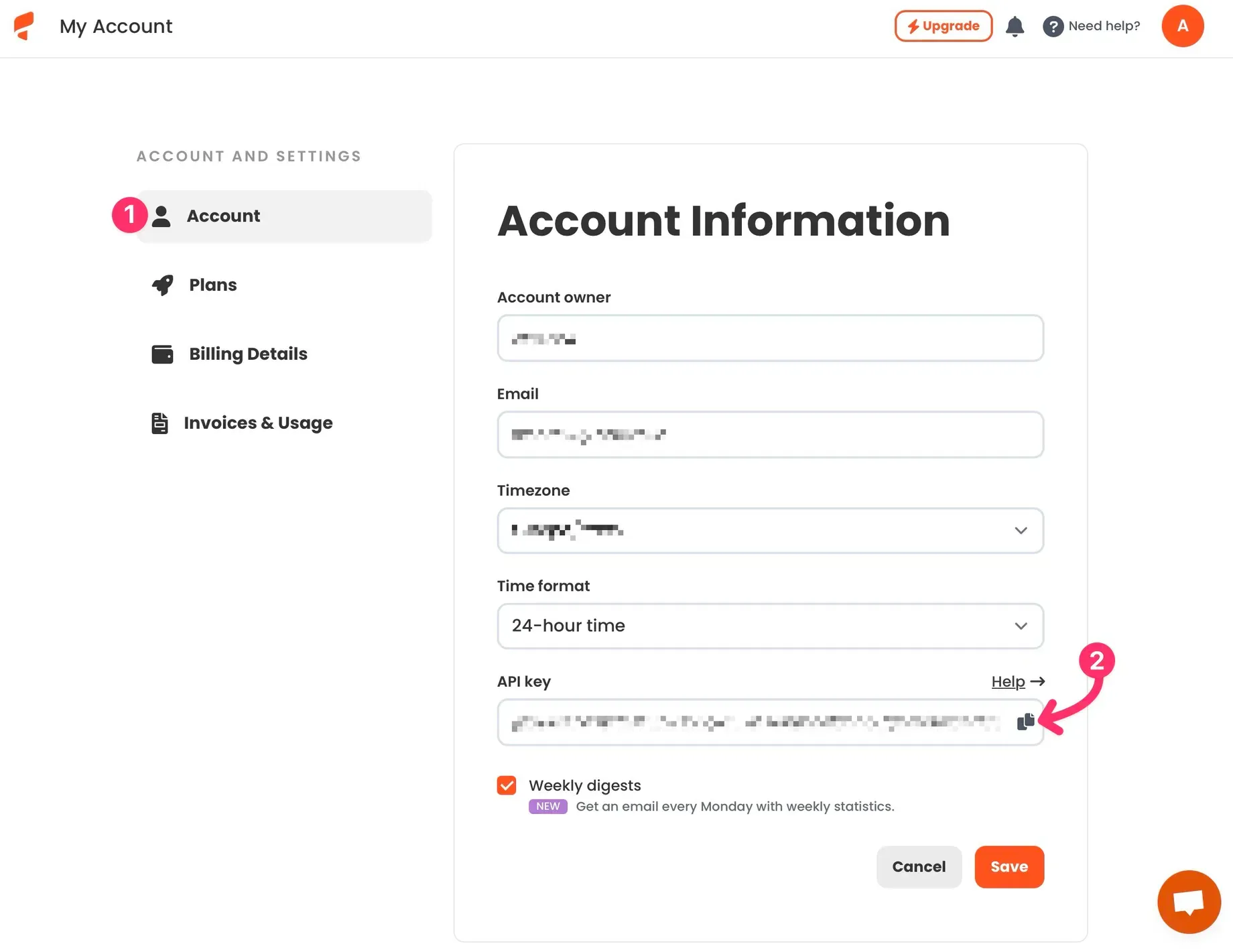The width and height of the screenshot is (1233, 952).
Task: Click the wallet icon for Billing Details
Action: [x=162, y=354]
